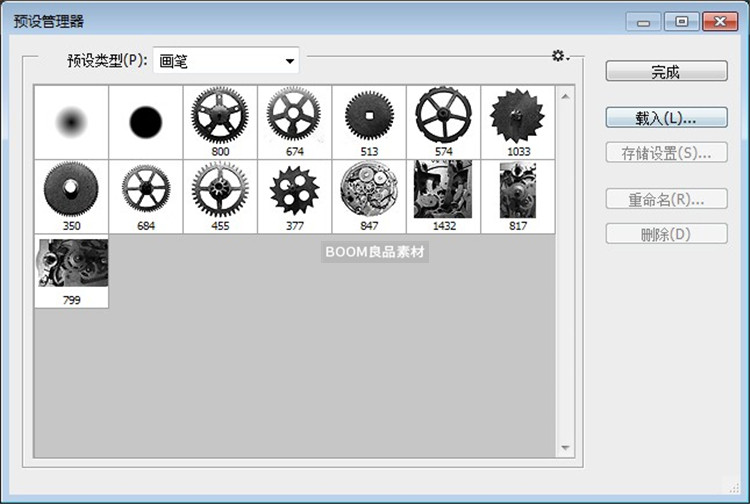Pick the gear brush labeled 800

pyautogui.click(x=220, y=116)
